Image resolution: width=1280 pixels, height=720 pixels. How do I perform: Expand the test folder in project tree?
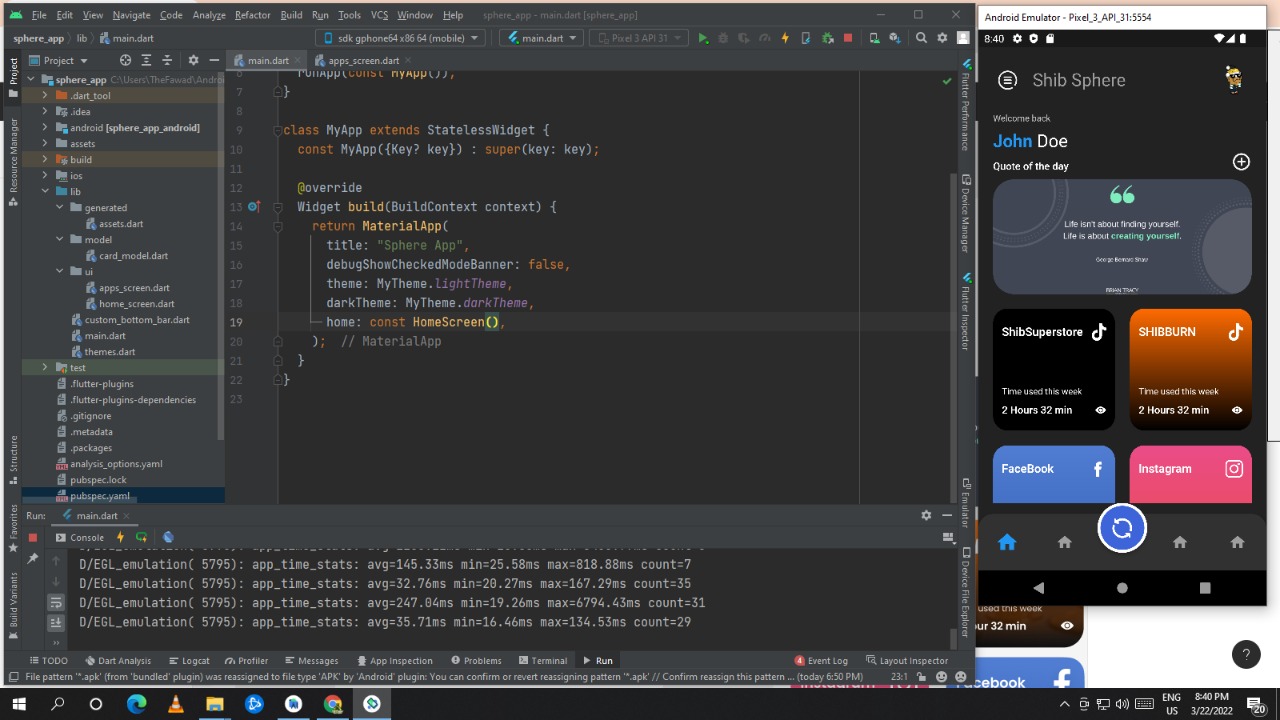45,368
